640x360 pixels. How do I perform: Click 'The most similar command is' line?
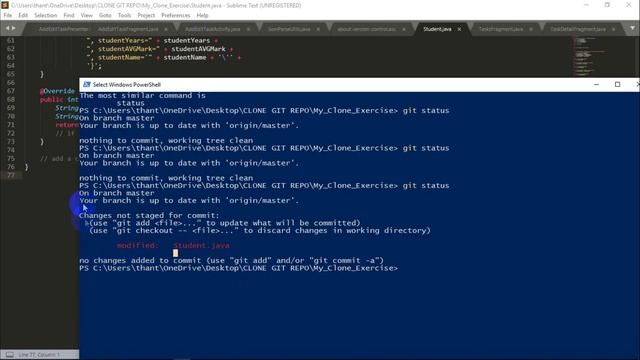142,96
